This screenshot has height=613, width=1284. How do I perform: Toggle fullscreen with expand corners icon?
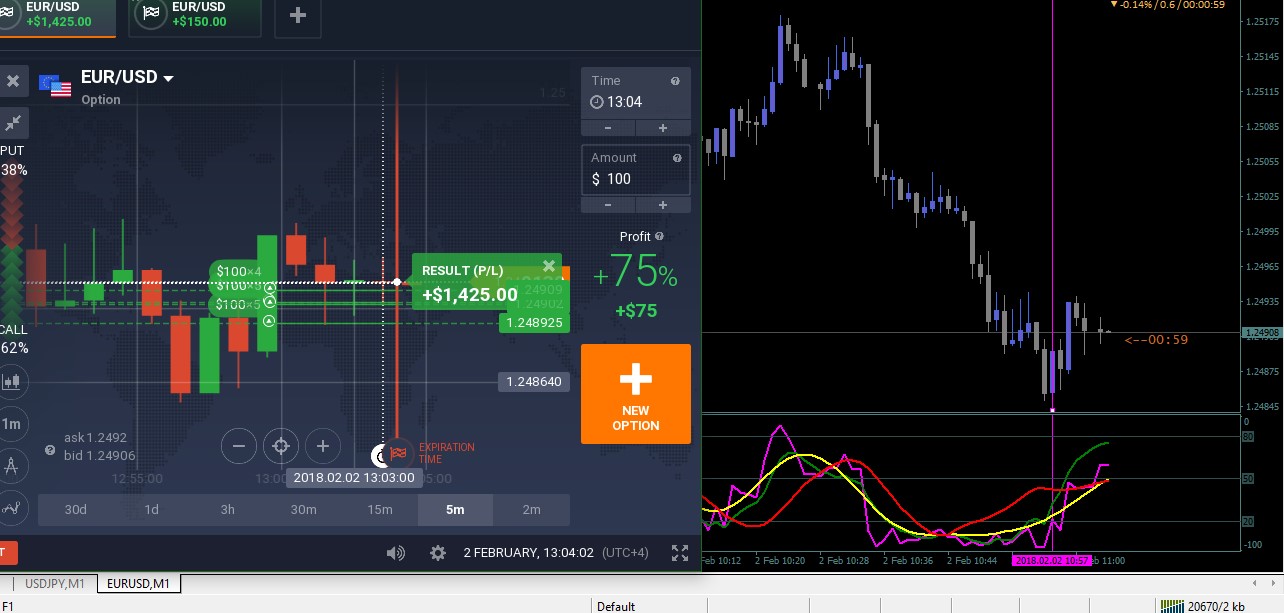pyautogui.click(x=679, y=552)
